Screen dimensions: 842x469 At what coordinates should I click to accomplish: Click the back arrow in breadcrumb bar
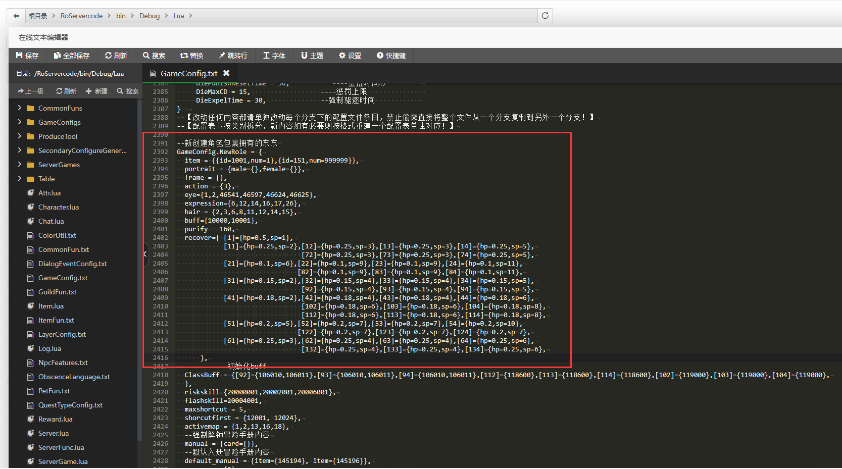tap(14, 15)
